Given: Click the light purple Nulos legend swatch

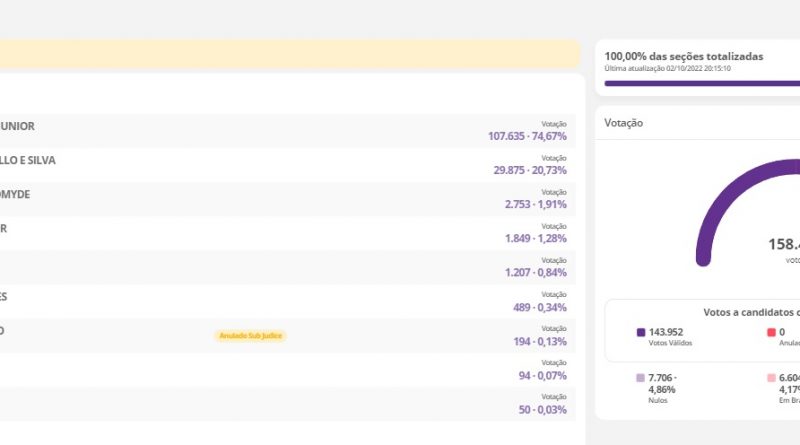Looking at the screenshot, I should coord(641,378).
